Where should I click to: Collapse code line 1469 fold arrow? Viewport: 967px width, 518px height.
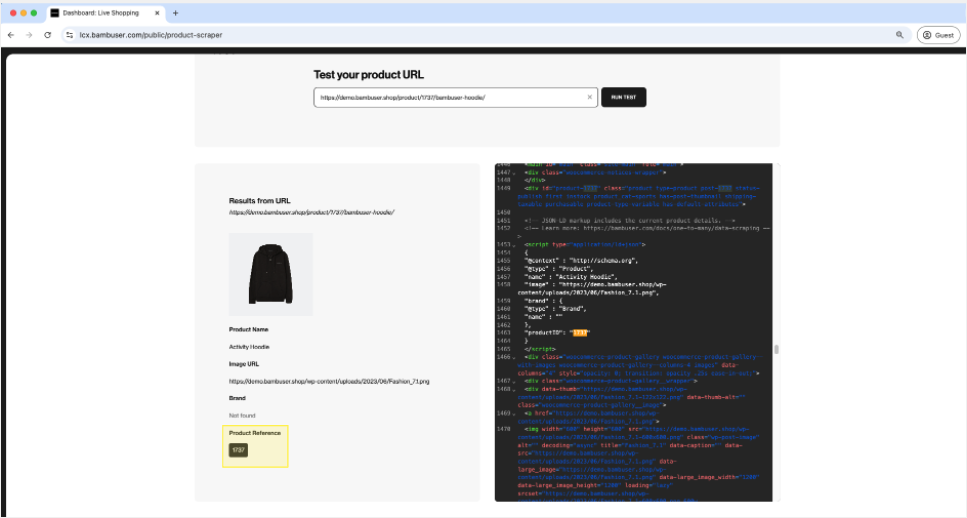(x=514, y=413)
